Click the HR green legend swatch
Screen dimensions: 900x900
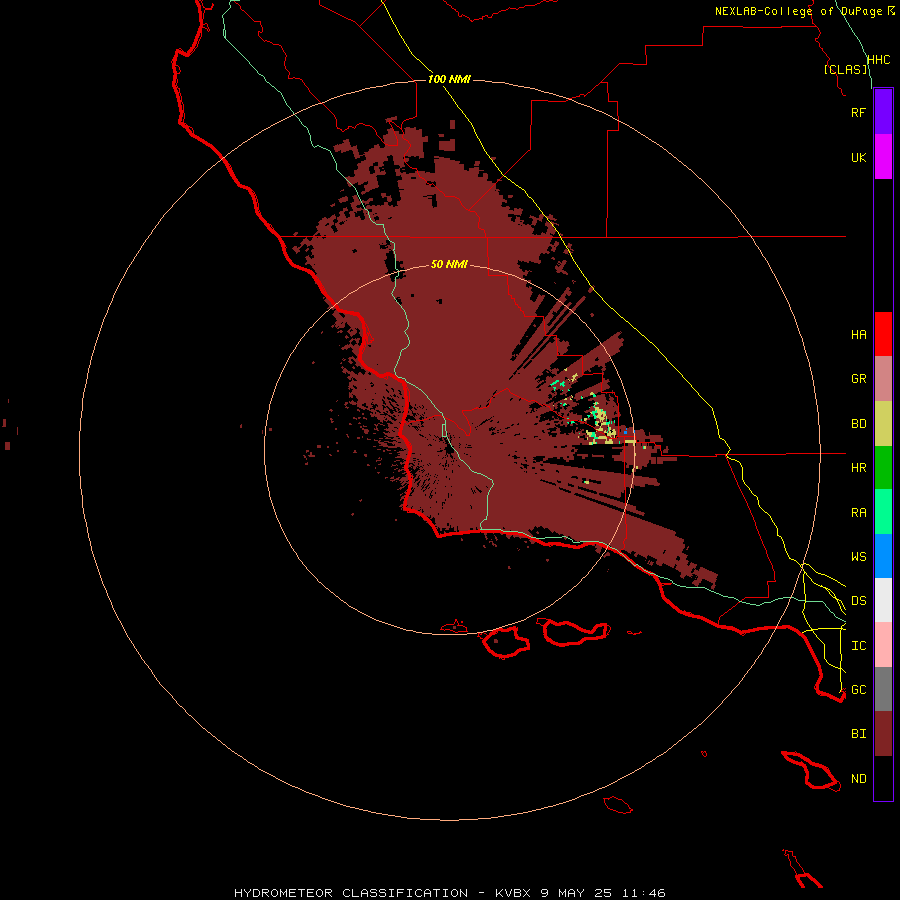coord(883,467)
